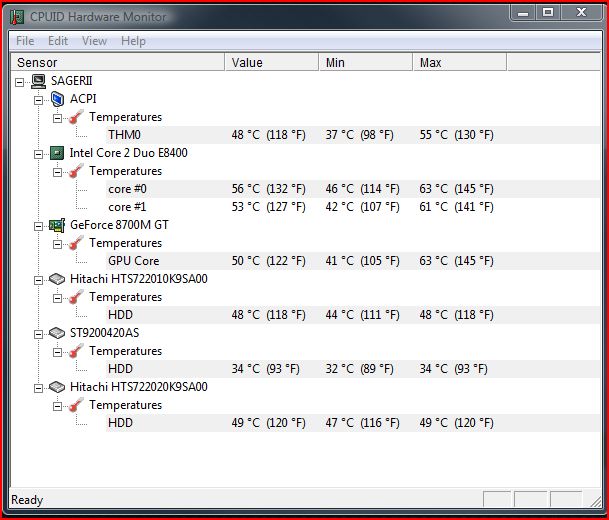Open the File menu
This screenshot has height=520, width=609.
point(25,41)
